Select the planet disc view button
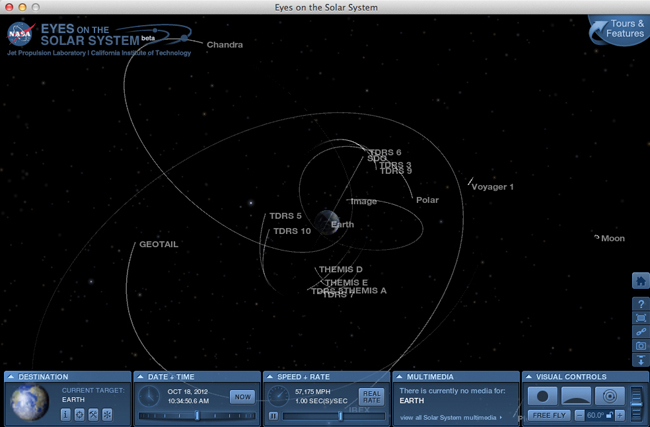Viewport: 650px width, 427px height. [x=542, y=396]
